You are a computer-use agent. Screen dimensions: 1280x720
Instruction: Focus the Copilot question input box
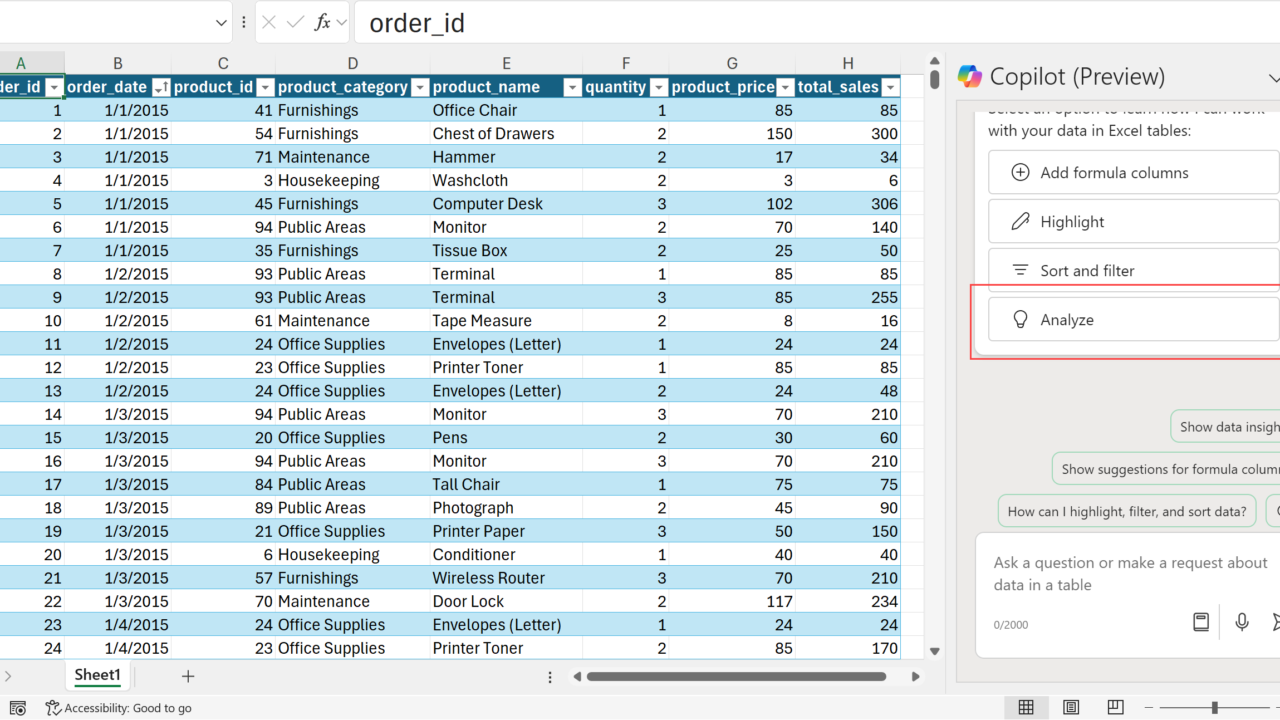pyautogui.click(x=1130, y=574)
